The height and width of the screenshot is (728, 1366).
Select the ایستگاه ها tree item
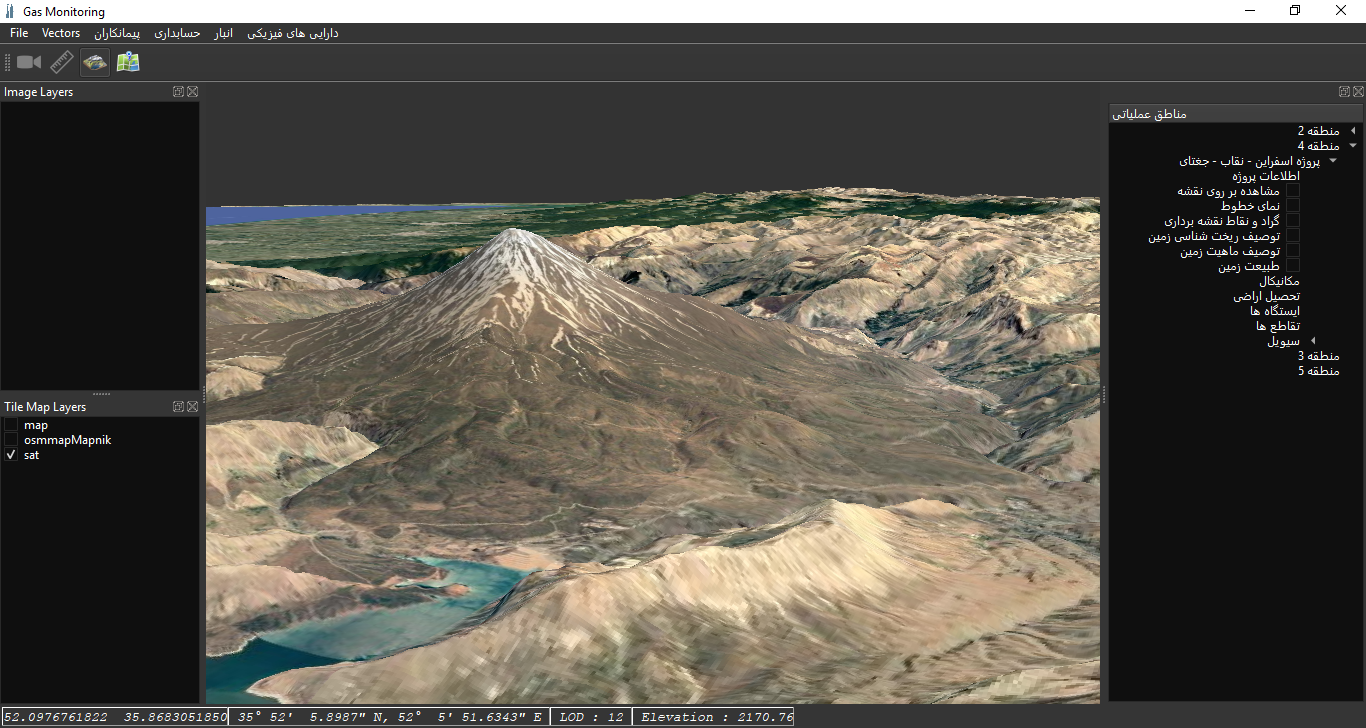point(1274,311)
